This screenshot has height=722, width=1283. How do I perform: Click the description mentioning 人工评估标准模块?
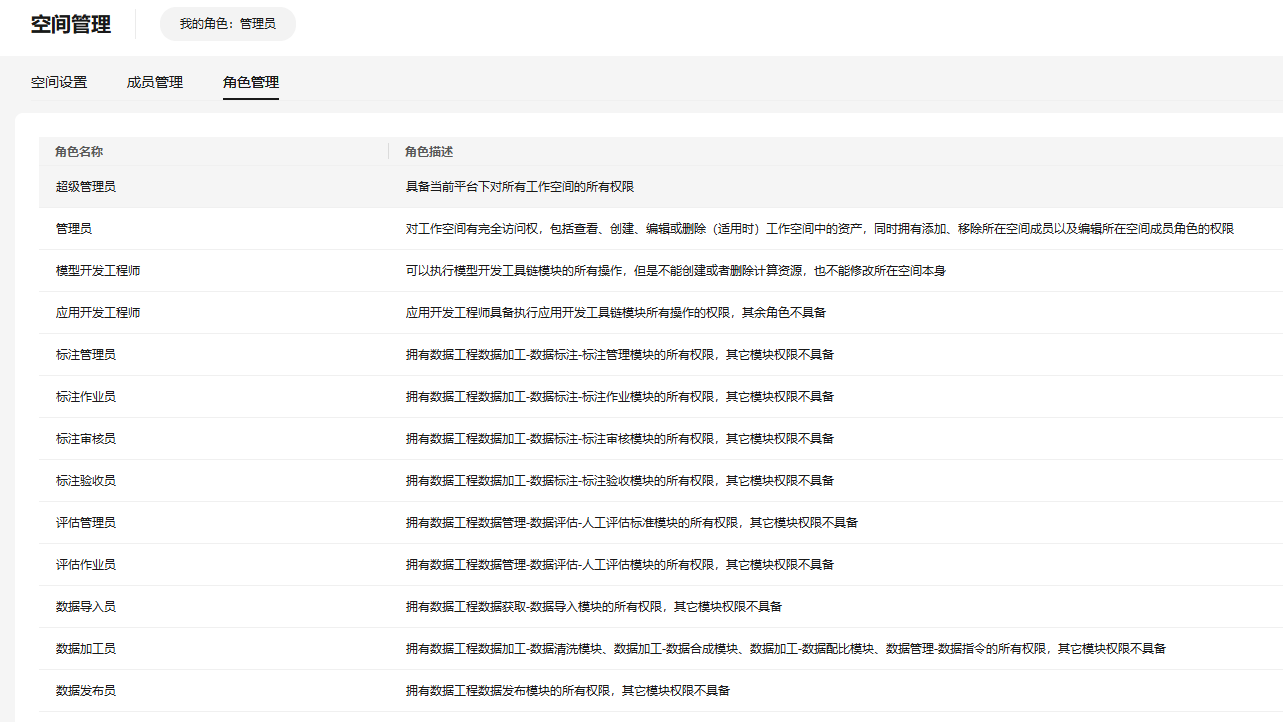[632, 523]
